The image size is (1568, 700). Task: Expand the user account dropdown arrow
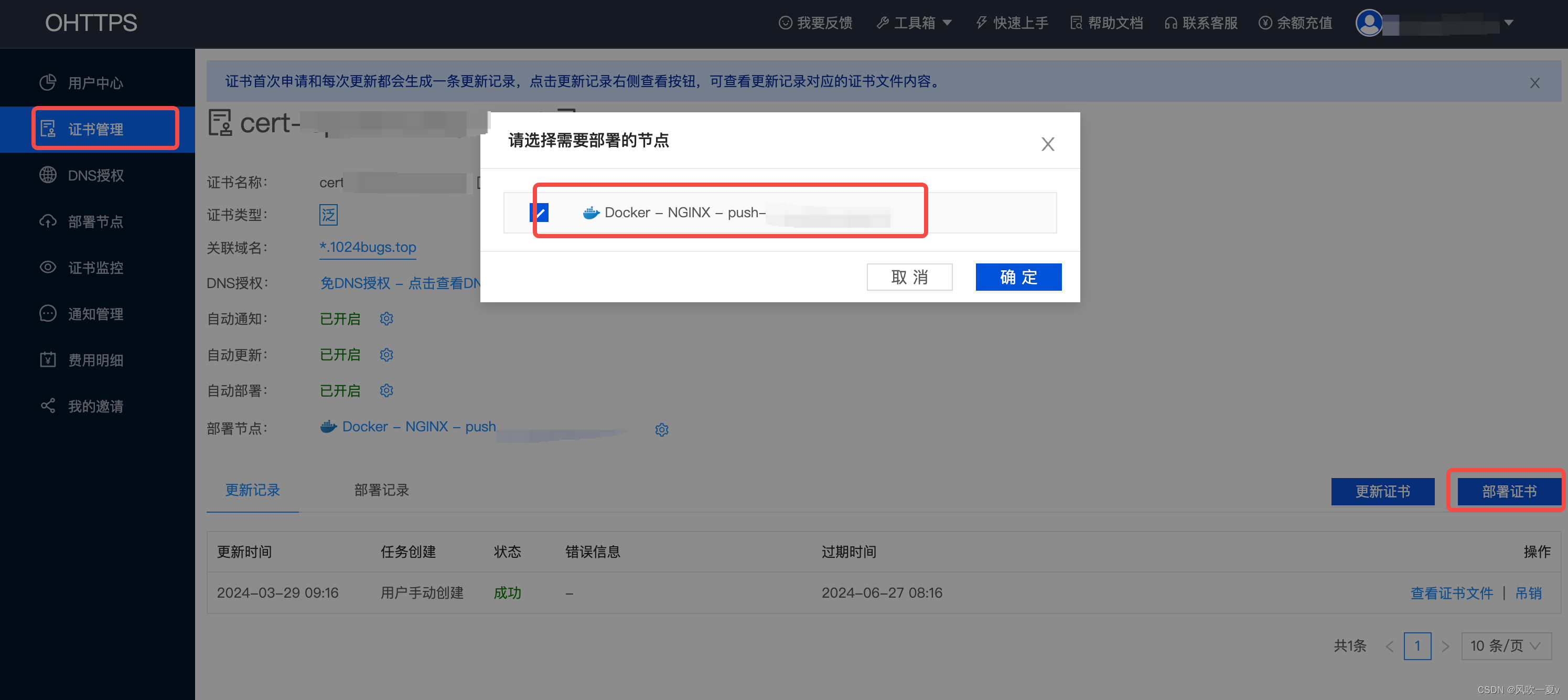(1508, 23)
